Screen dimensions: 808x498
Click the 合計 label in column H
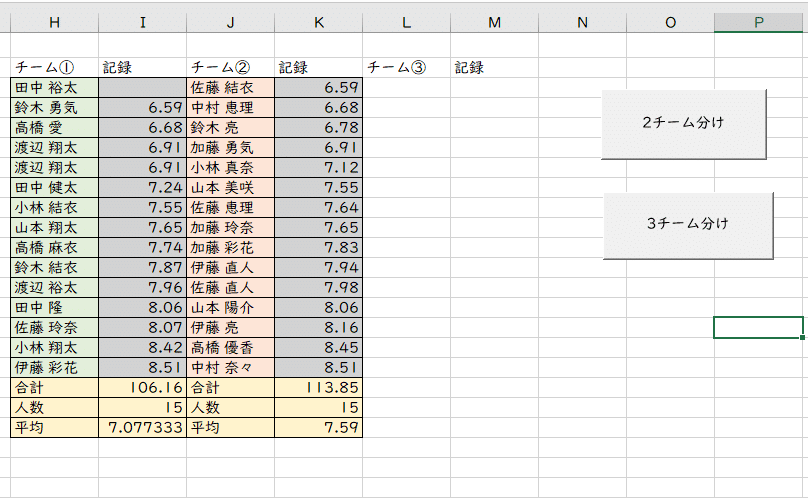point(54,388)
